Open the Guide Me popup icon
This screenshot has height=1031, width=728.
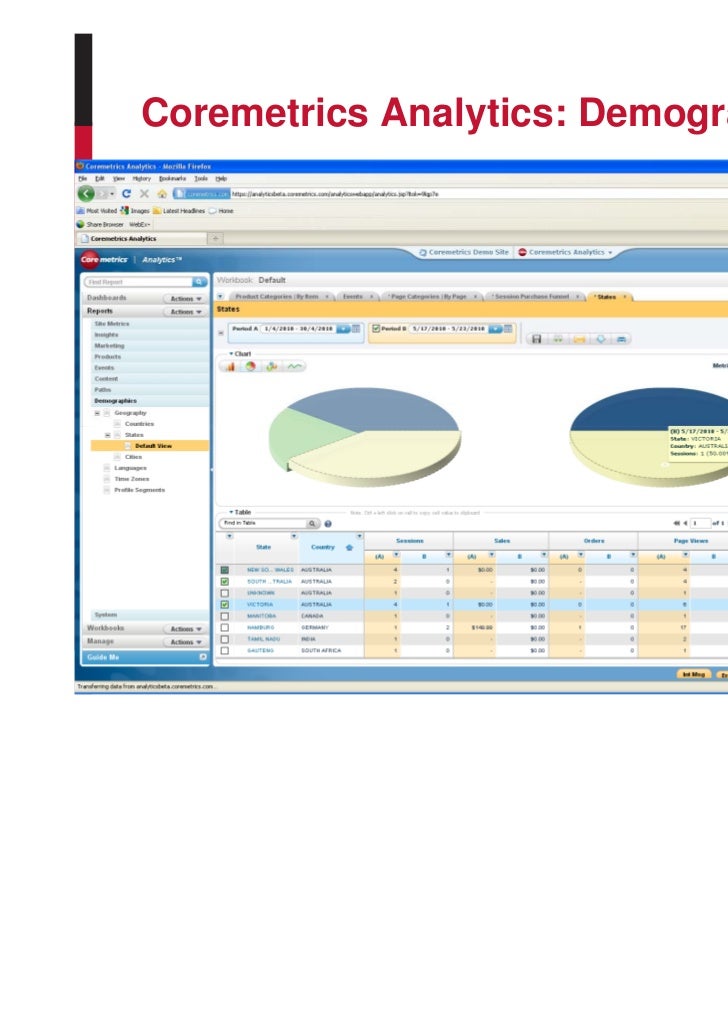click(203, 657)
